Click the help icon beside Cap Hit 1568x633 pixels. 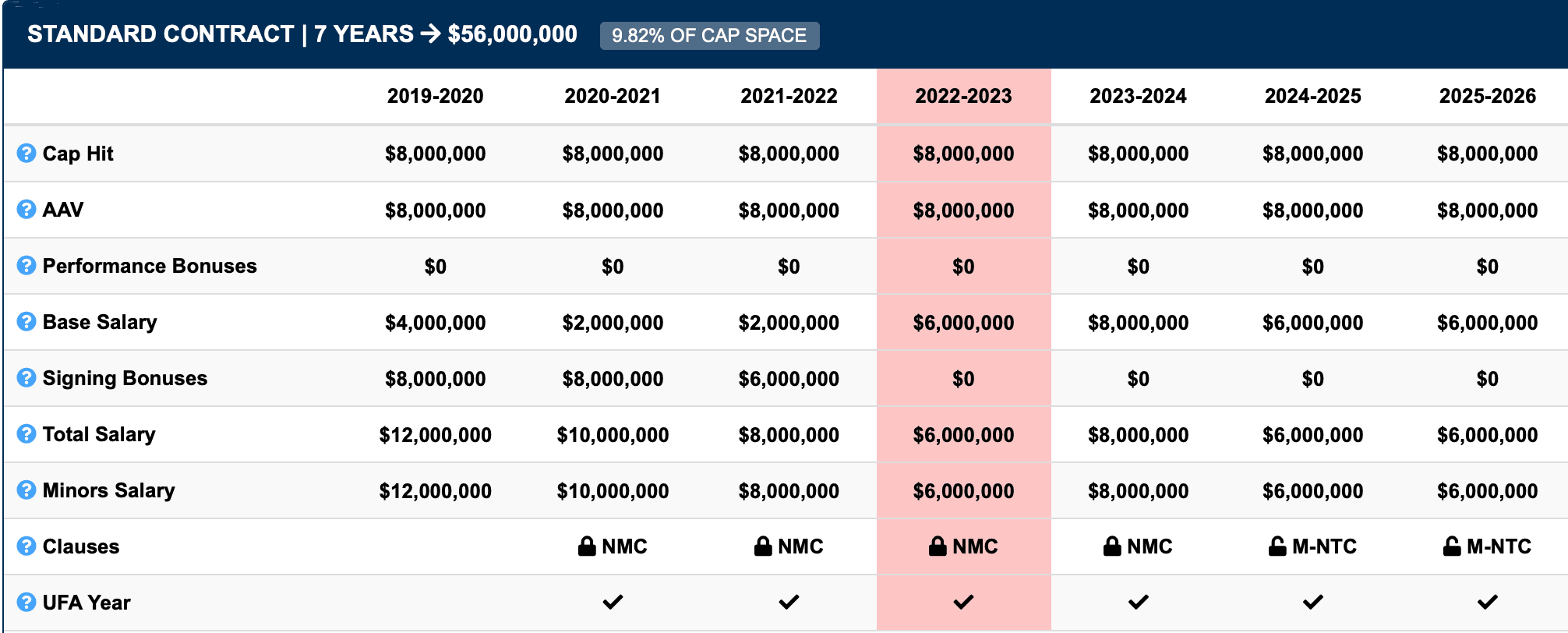(x=26, y=154)
